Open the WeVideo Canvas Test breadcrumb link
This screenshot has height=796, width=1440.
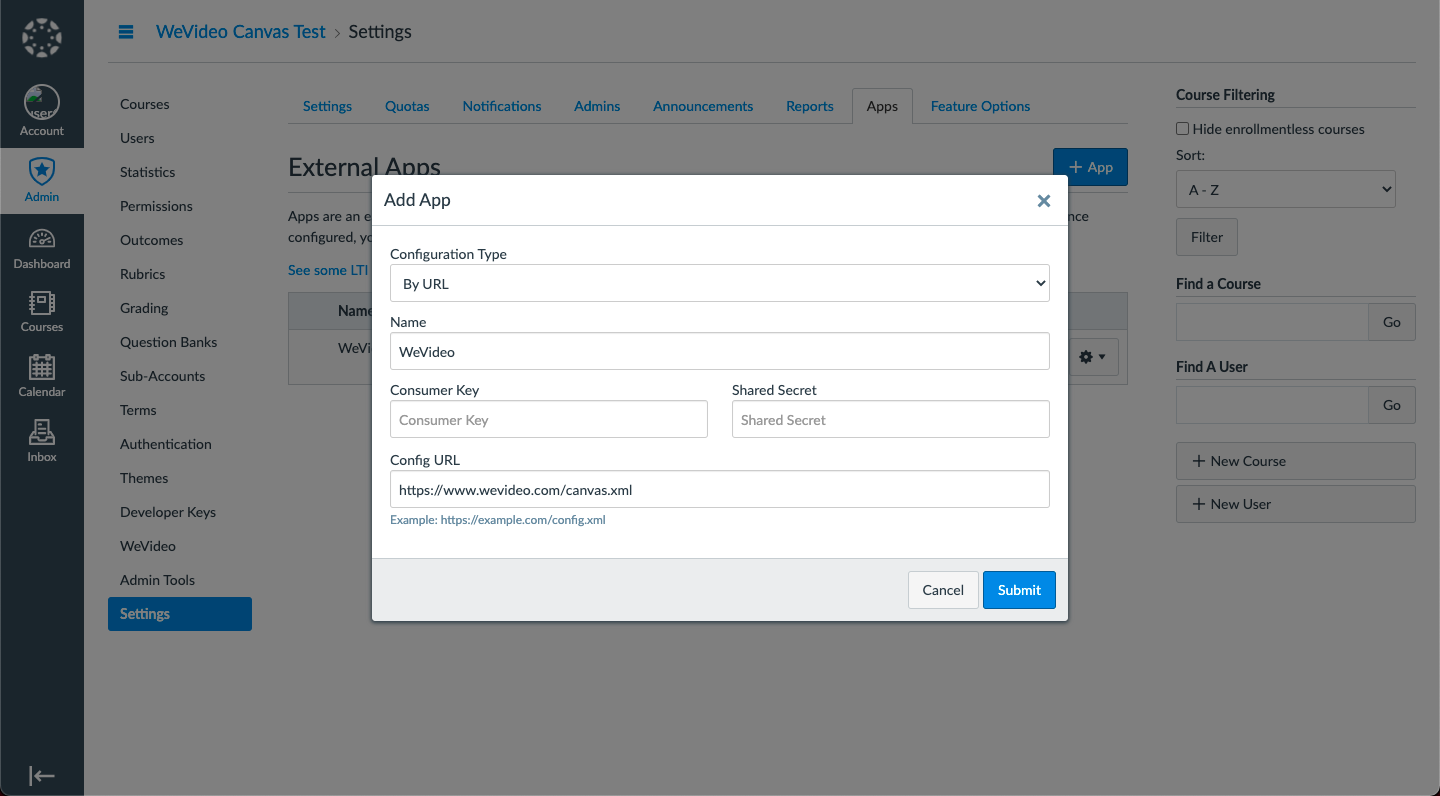(x=241, y=32)
